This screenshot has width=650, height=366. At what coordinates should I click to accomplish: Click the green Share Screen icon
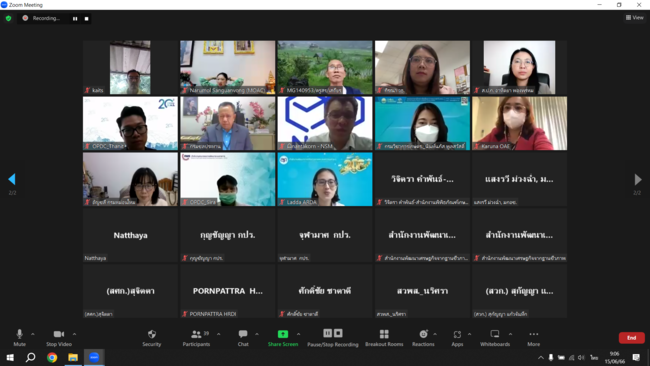[283, 334]
